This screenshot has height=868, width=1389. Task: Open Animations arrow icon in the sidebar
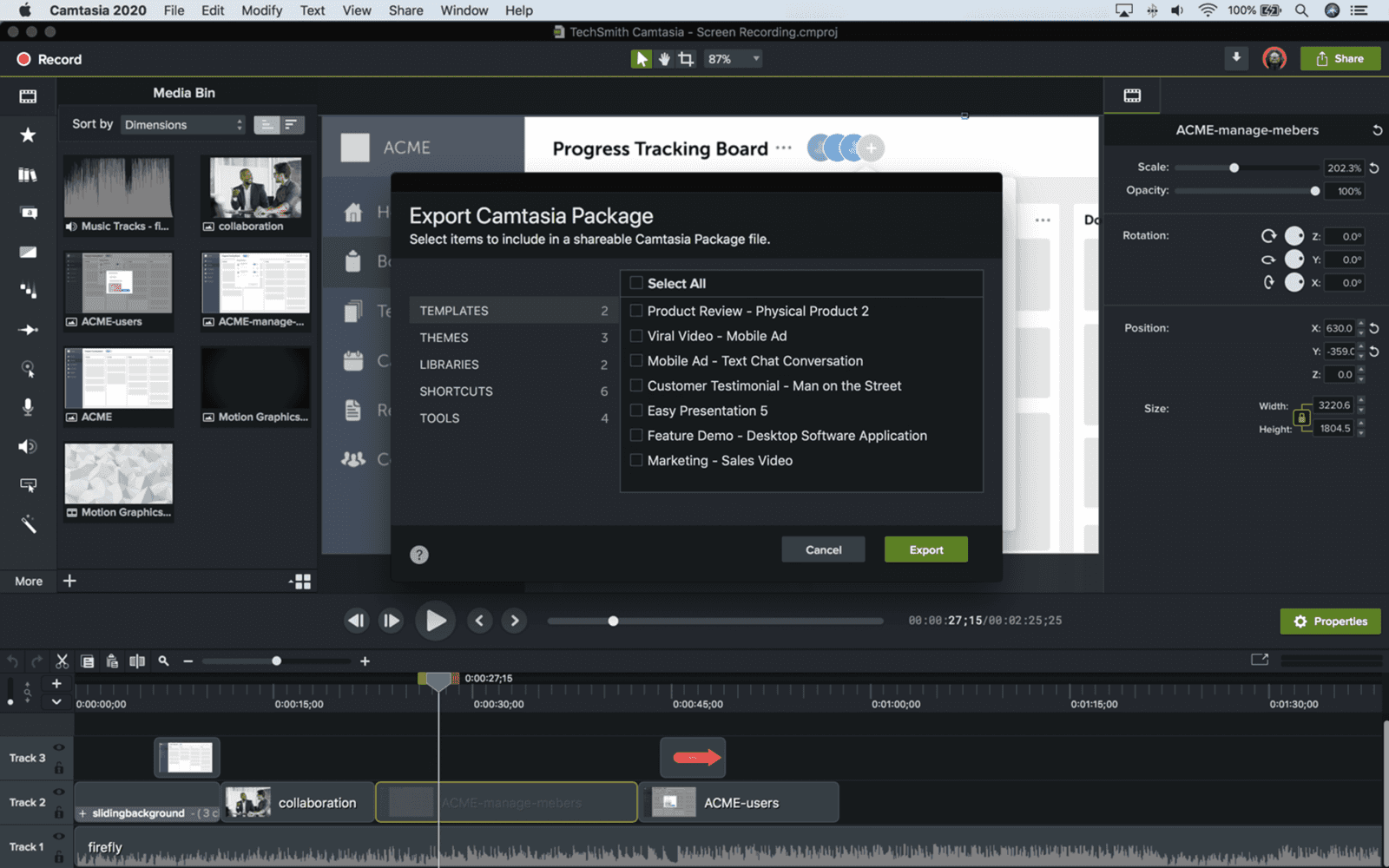pyautogui.click(x=28, y=330)
